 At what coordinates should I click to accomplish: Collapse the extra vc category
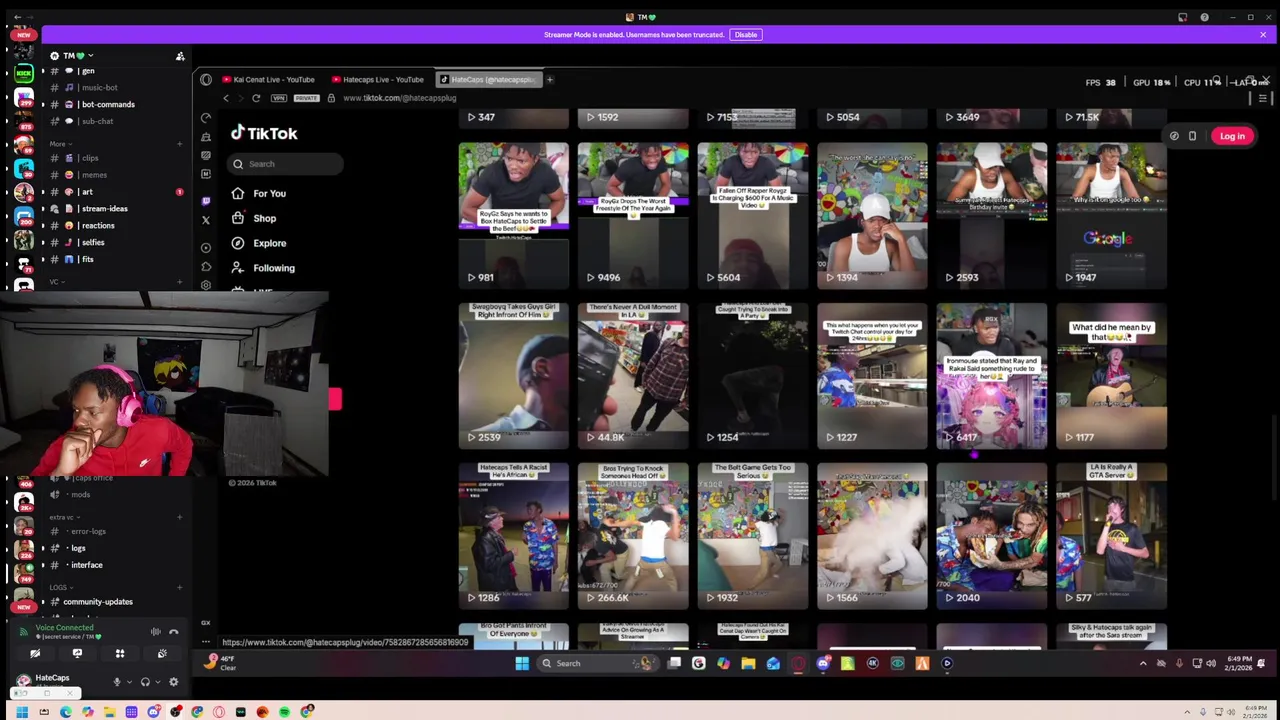pos(63,517)
